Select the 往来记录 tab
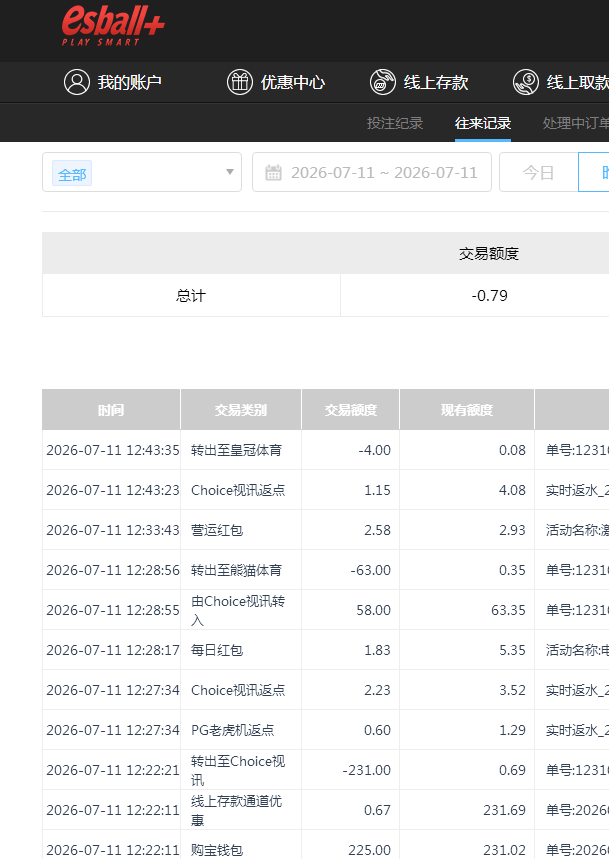609x859 pixels. tap(483, 123)
